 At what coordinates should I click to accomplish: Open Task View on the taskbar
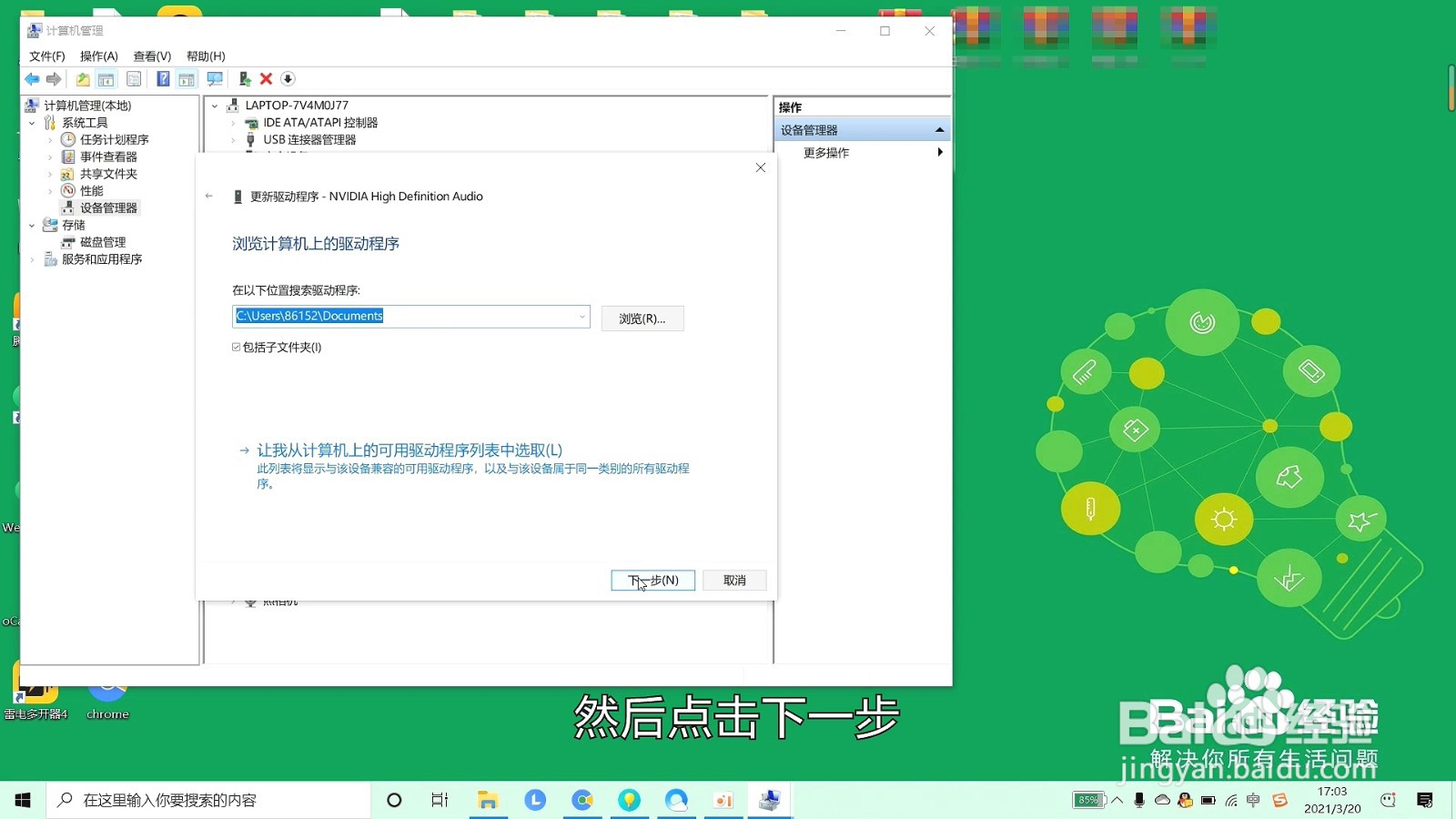pos(440,800)
